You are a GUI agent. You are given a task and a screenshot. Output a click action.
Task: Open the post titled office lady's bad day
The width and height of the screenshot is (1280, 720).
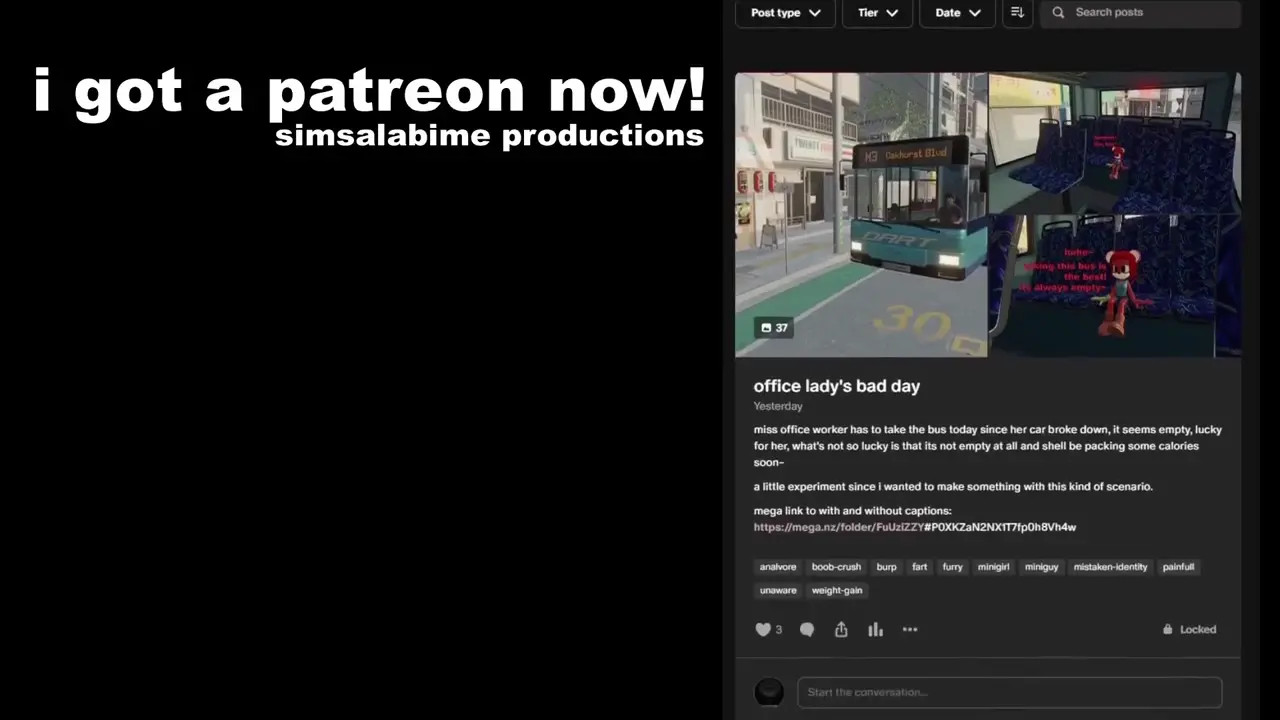pyautogui.click(x=837, y=386)
